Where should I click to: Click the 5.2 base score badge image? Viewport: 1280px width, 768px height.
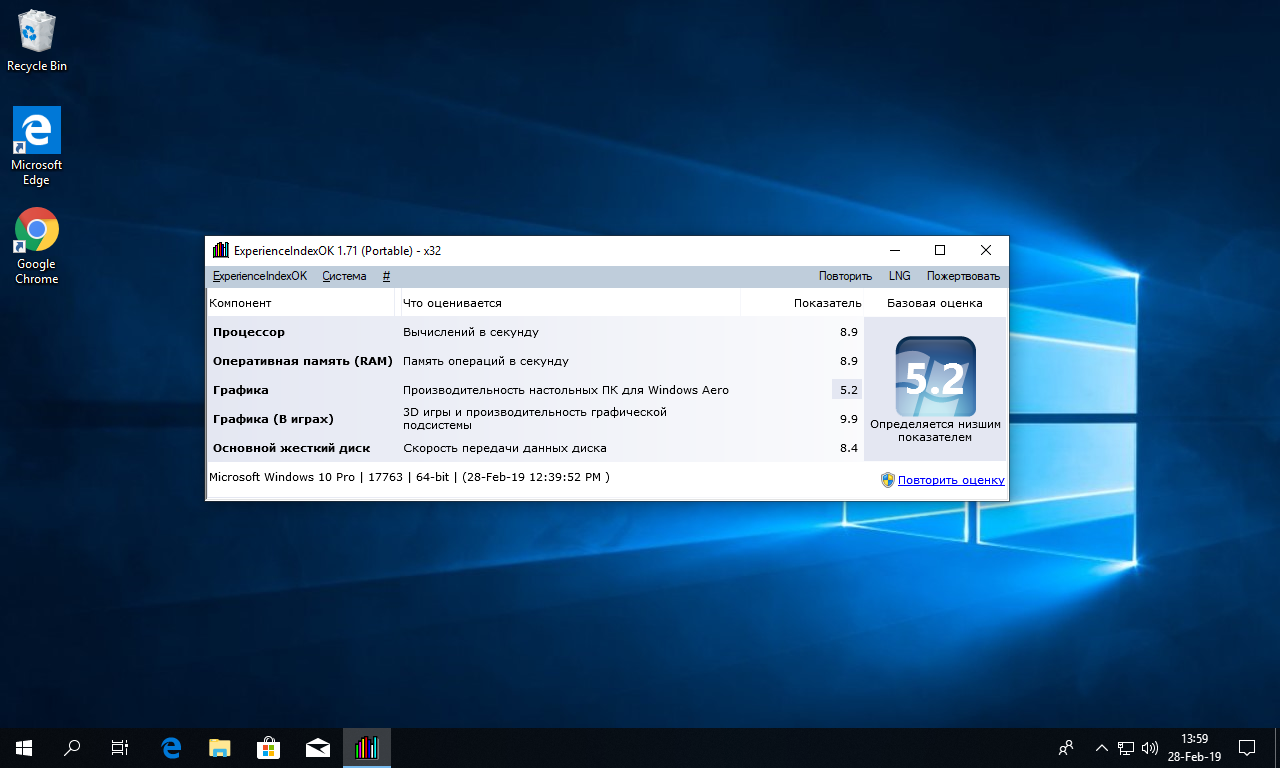(935, 376)
